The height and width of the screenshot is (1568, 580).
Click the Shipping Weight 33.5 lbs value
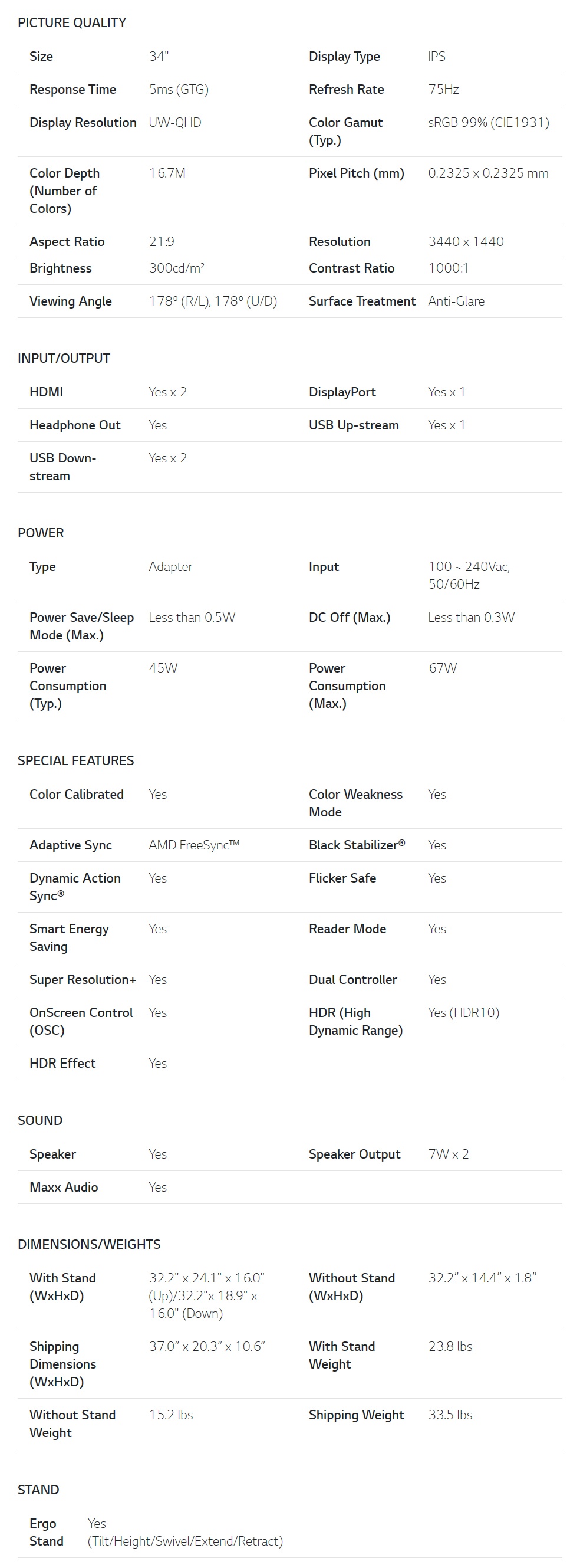pos(450,1415)
